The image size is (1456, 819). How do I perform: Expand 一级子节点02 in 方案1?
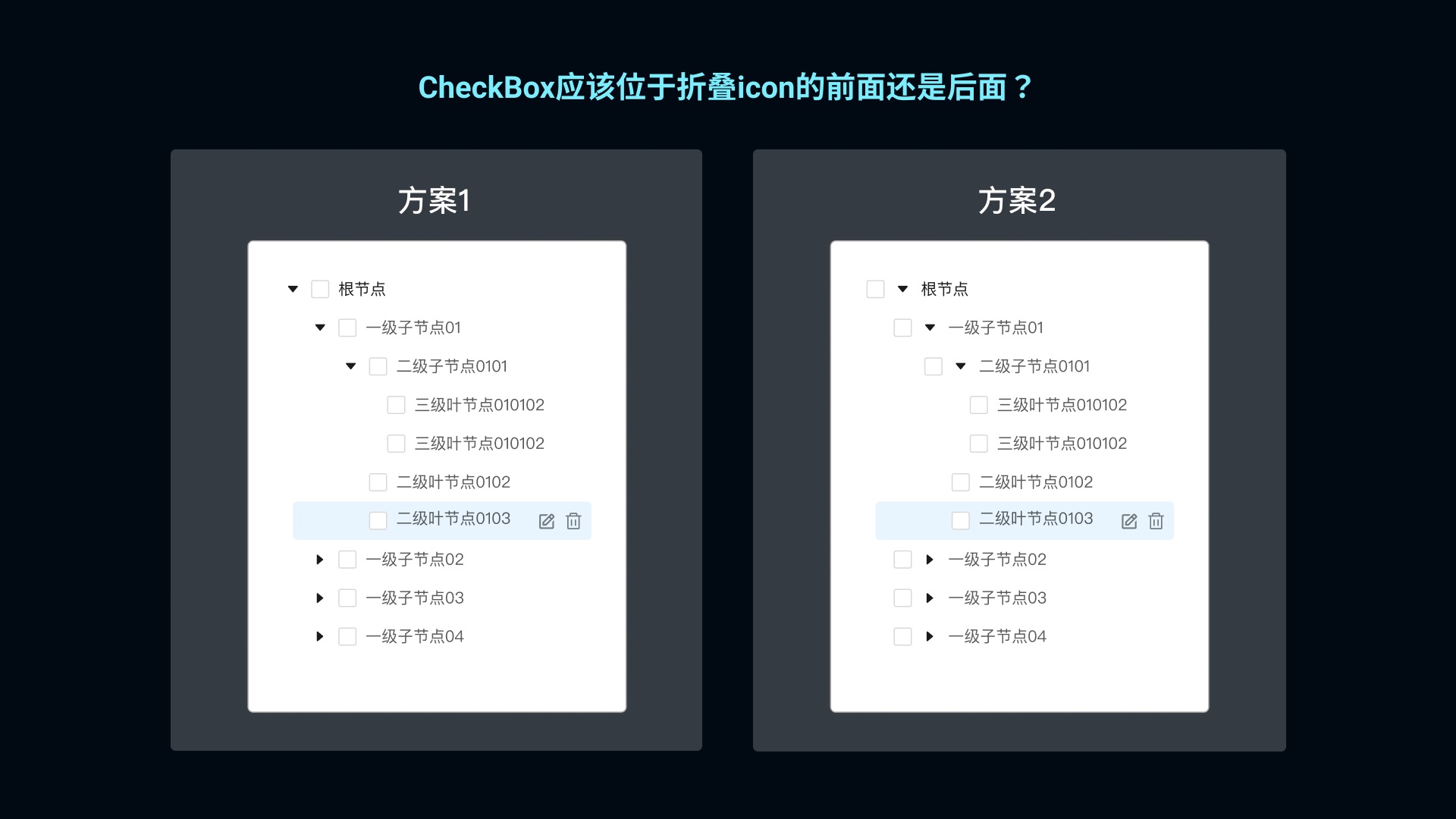click(320, 559)
